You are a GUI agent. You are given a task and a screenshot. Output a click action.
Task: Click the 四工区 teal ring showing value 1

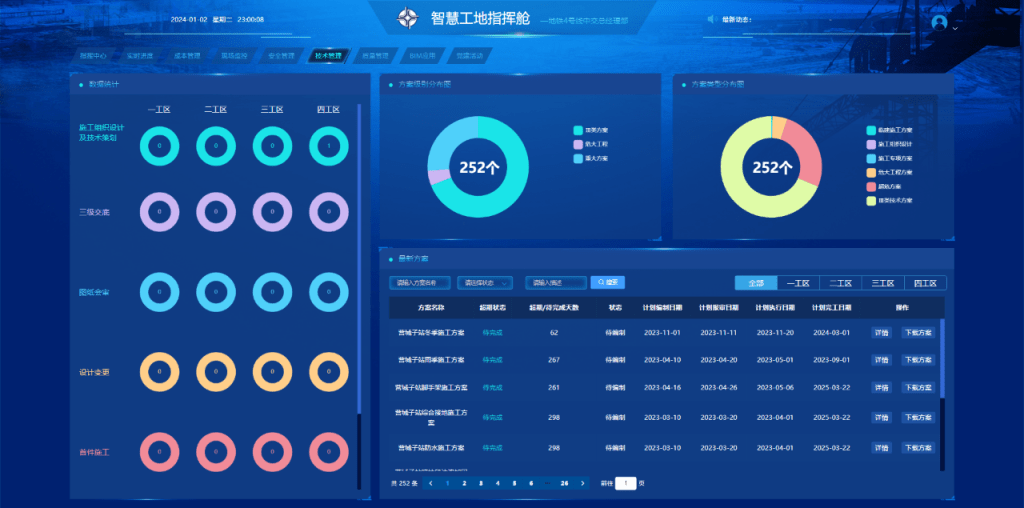[x=328, y=146]
